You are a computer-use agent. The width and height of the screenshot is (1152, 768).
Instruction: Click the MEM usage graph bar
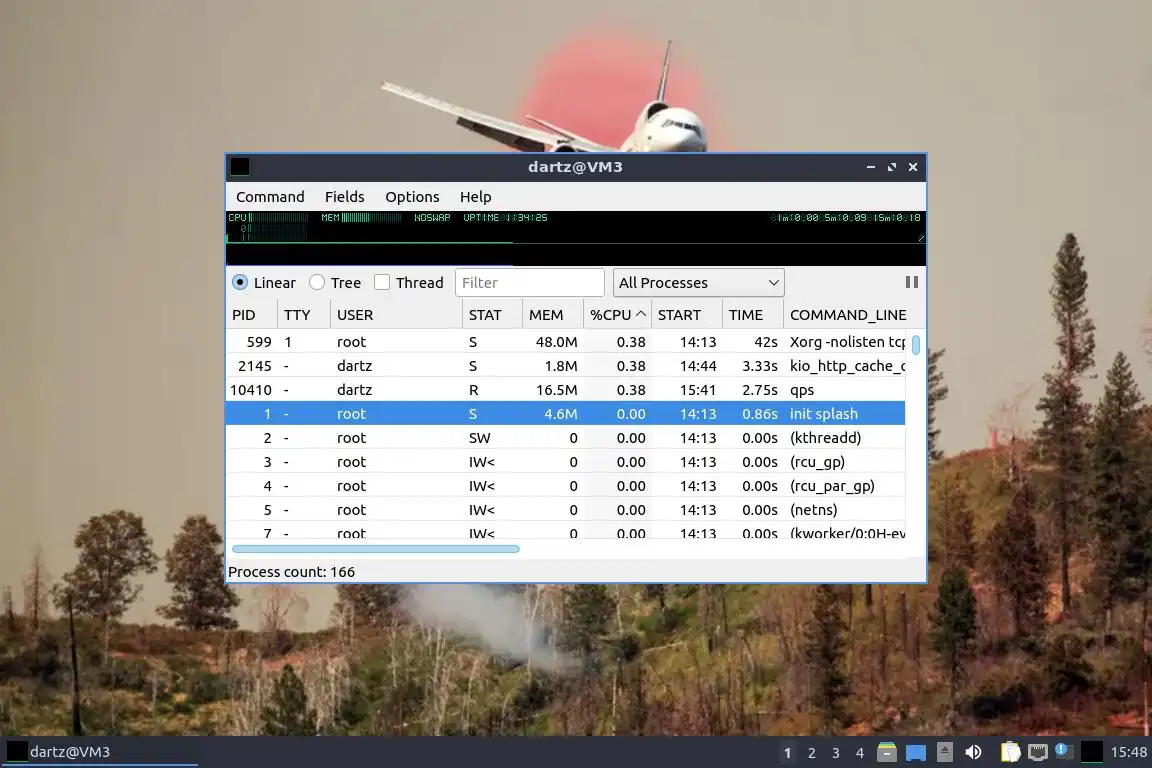tap(361, 218)
